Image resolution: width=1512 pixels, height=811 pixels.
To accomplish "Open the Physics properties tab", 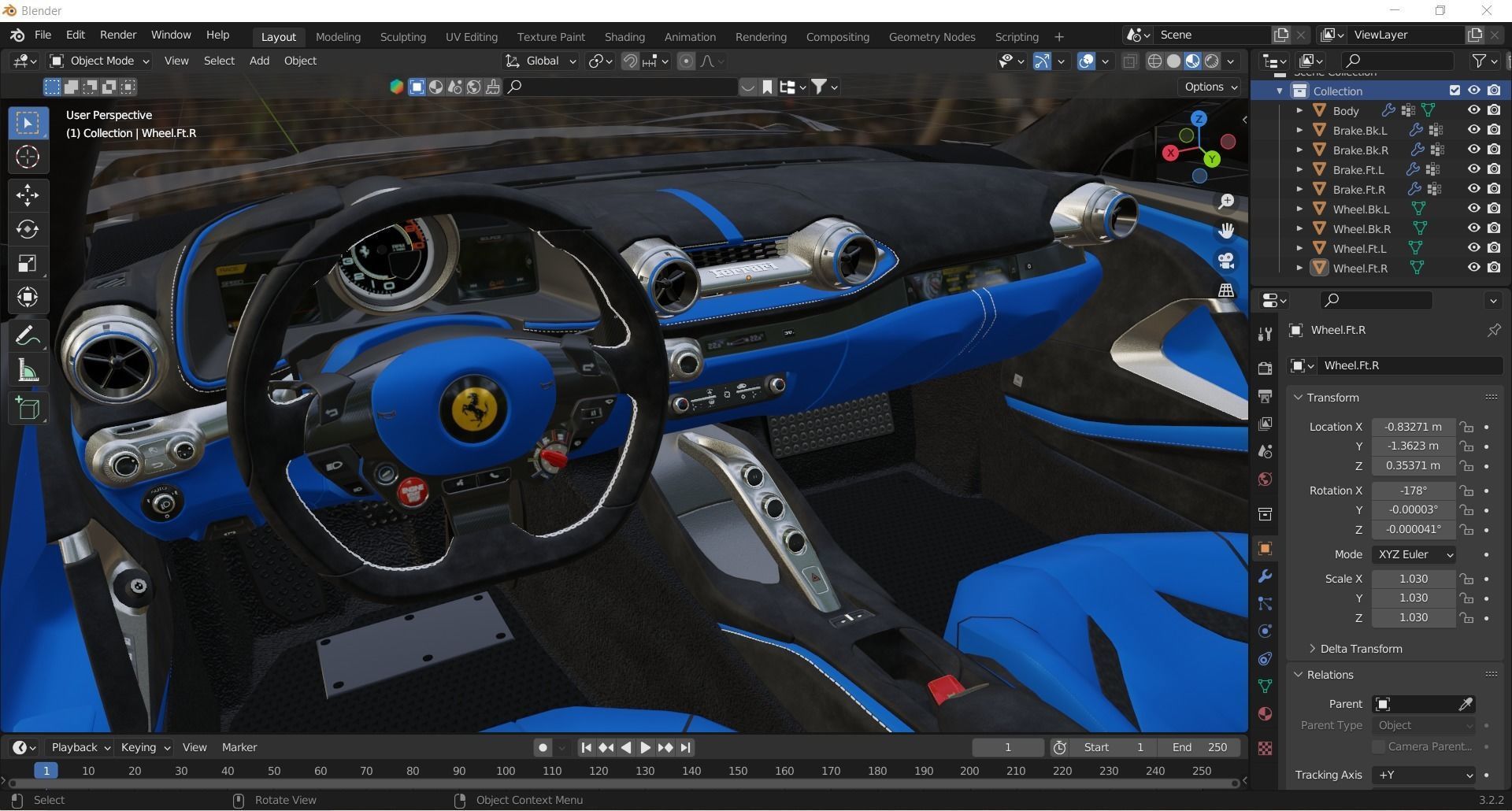I will [1265, 631].
